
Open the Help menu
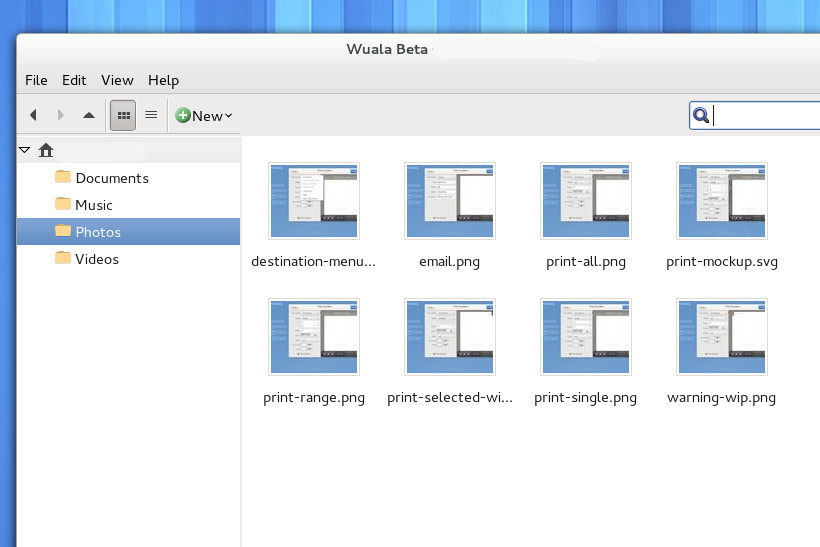(163, 81)
